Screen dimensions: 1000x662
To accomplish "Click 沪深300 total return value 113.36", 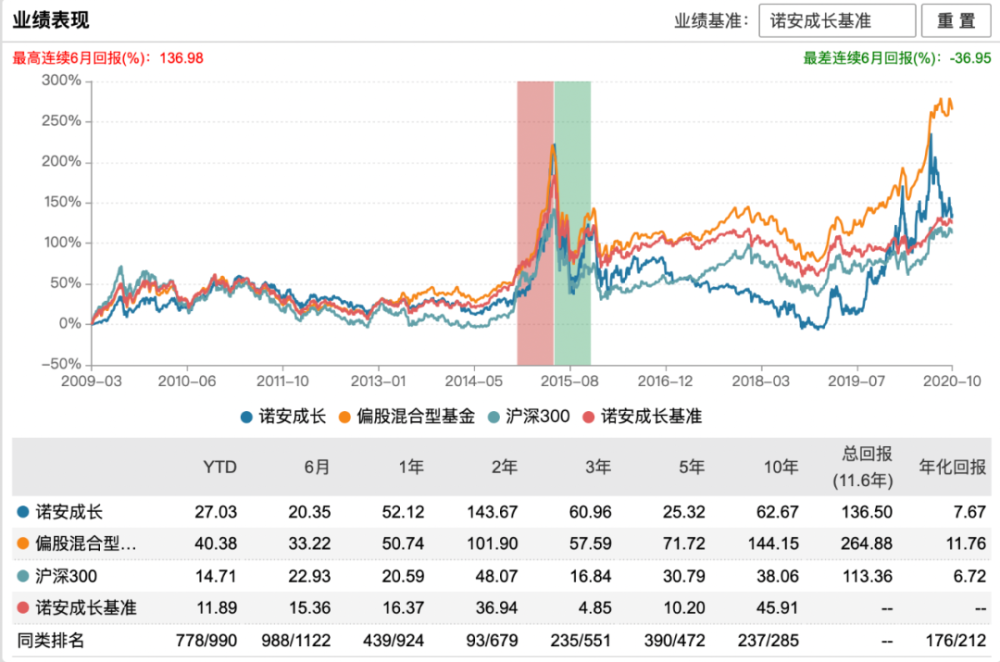I will pyautogui.click(x=867, y=577).
